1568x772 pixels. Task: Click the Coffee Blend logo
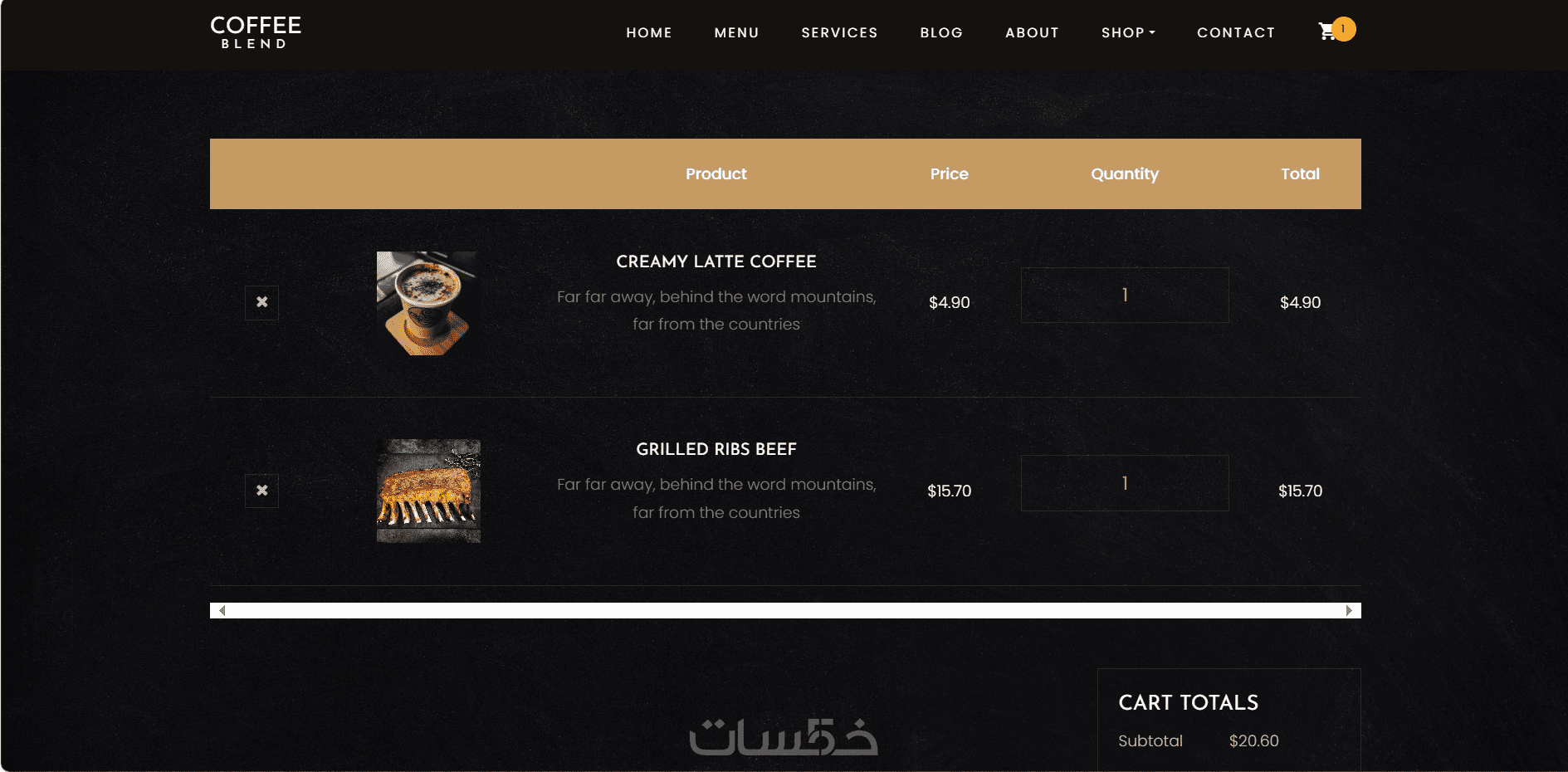click(x=256, y=32)
